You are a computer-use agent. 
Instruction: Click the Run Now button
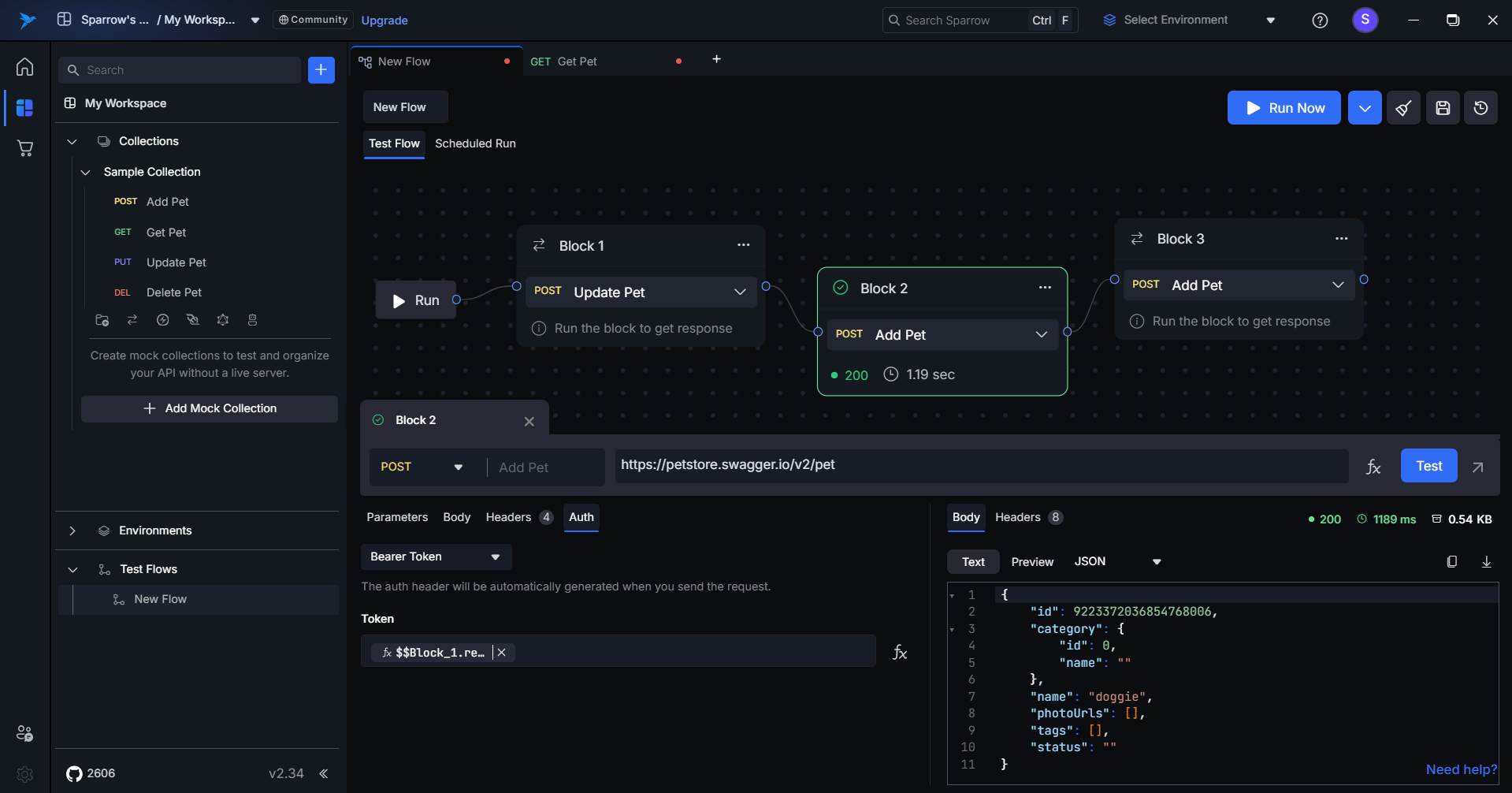1284,108
